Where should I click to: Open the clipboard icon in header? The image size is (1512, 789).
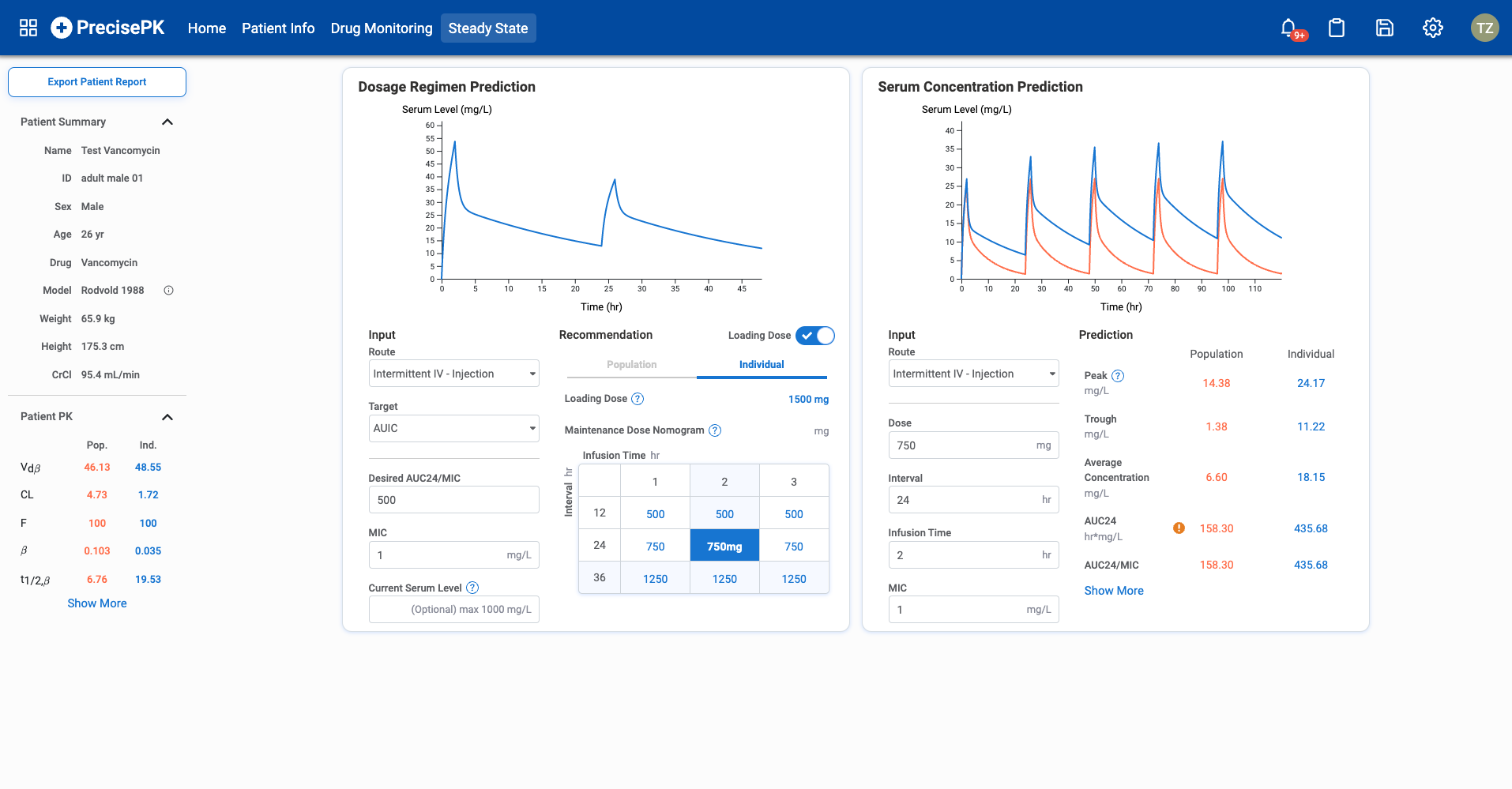(1337, 28)
